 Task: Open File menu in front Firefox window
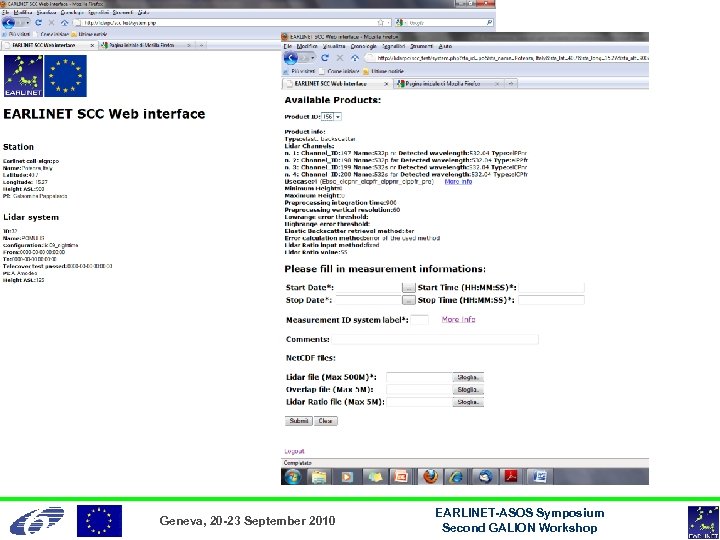coord(288,46)
